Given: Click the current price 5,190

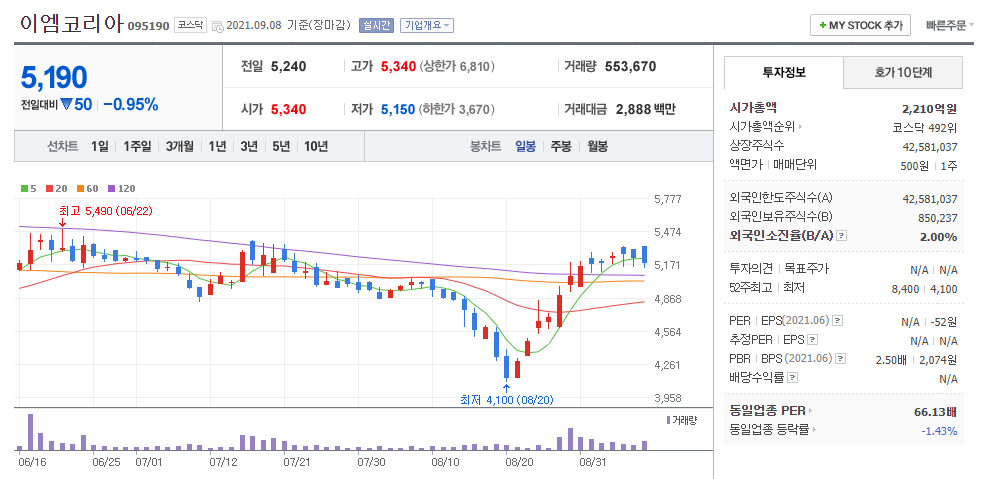Looking at the screenshot, I should point(54,78).
